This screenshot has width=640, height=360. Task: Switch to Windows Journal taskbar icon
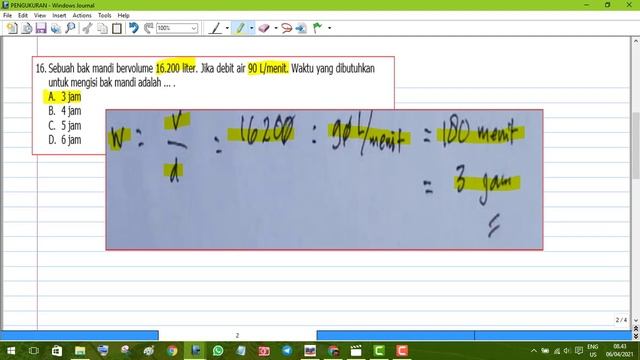(195, 351)
